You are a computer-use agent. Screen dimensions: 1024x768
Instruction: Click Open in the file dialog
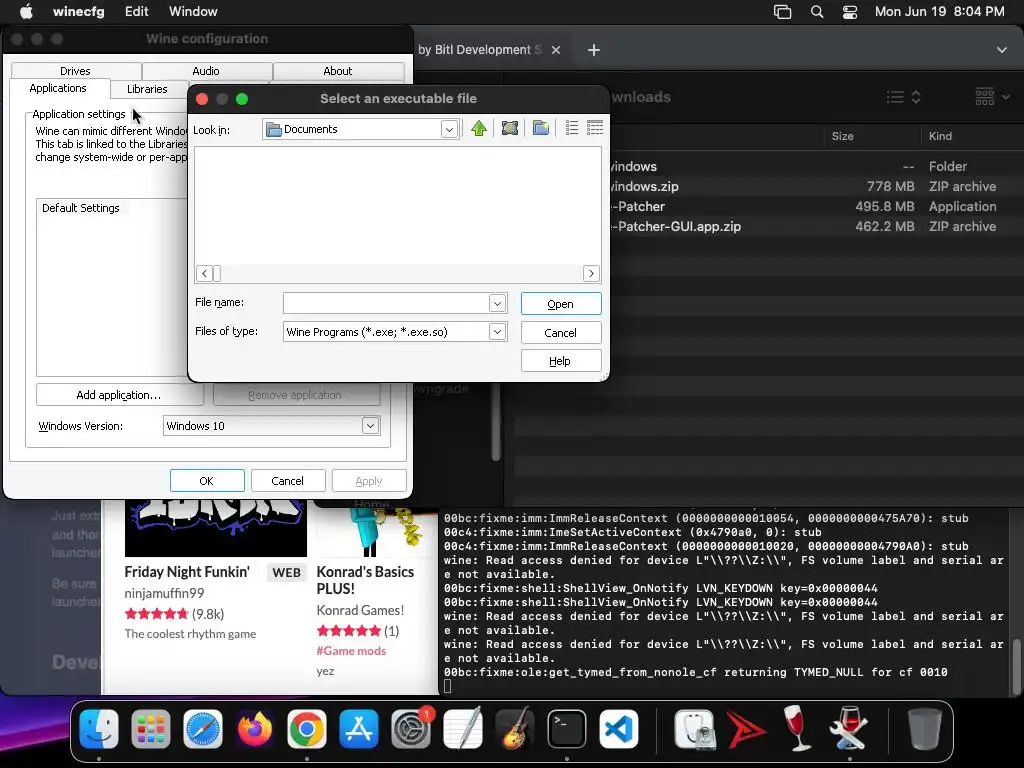point(560,304)
